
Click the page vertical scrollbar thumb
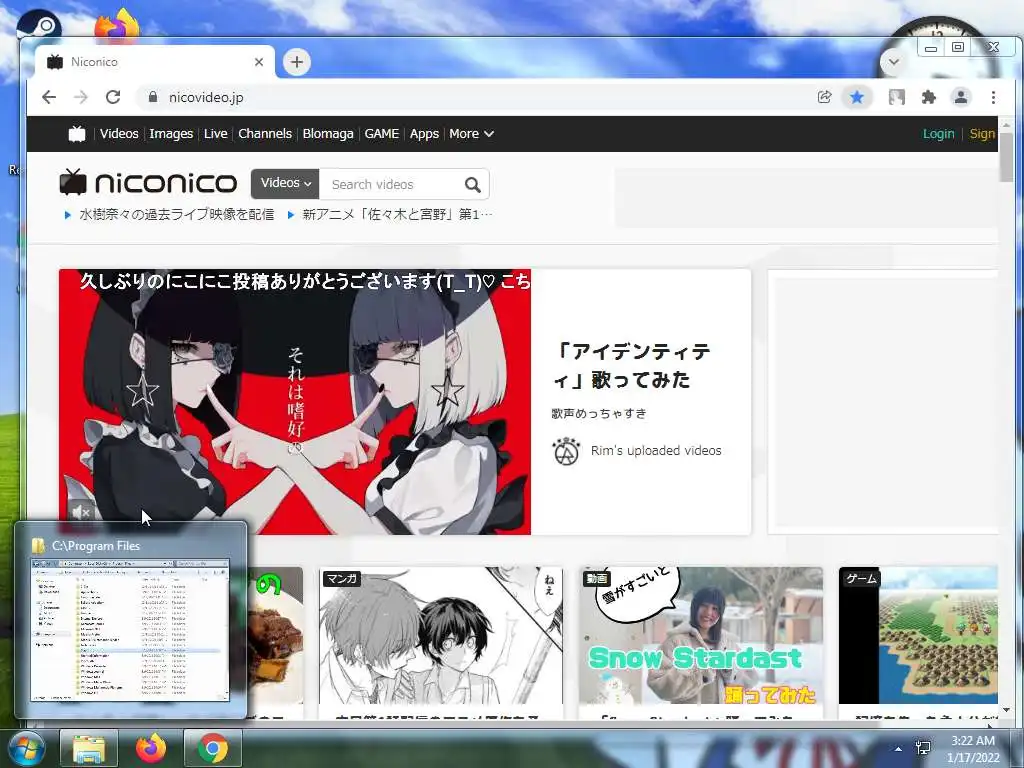point(1006,157)
